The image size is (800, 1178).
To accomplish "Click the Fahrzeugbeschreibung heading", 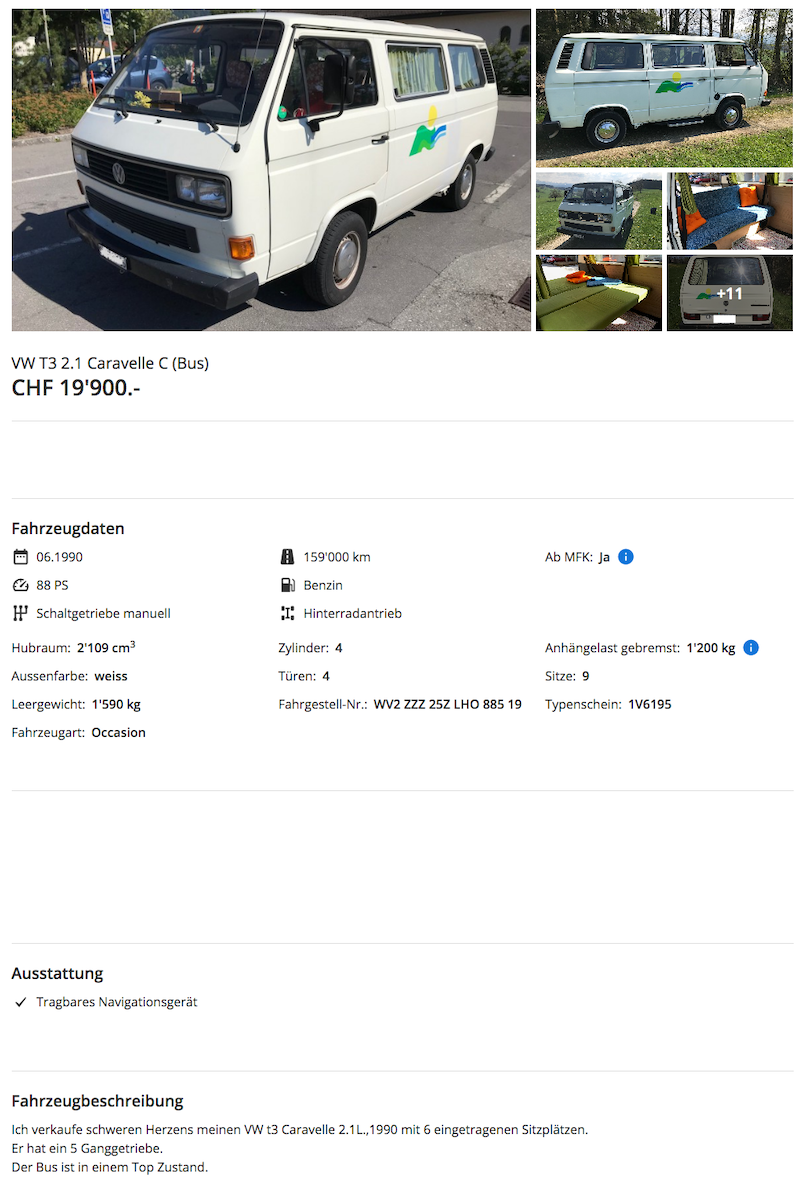I will pos(98,1101).
